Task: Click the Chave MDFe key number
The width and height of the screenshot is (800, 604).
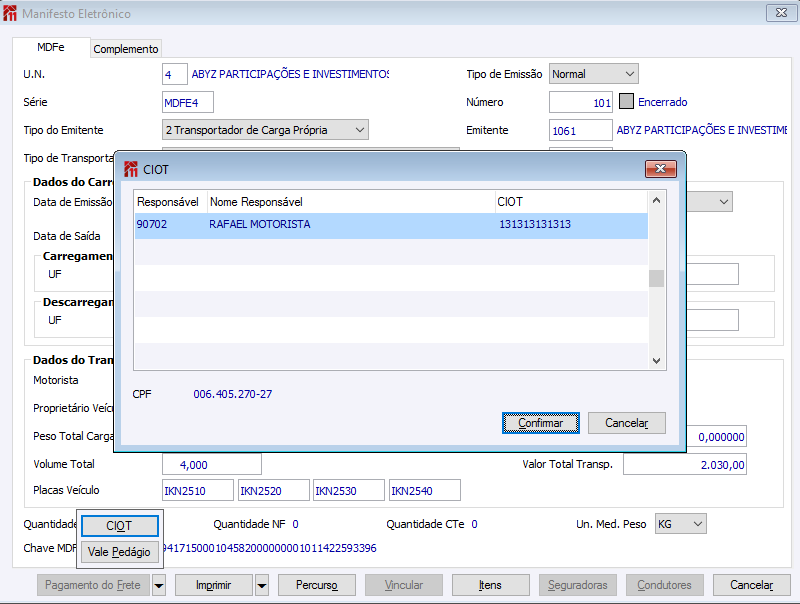Action: coord(270,548)
